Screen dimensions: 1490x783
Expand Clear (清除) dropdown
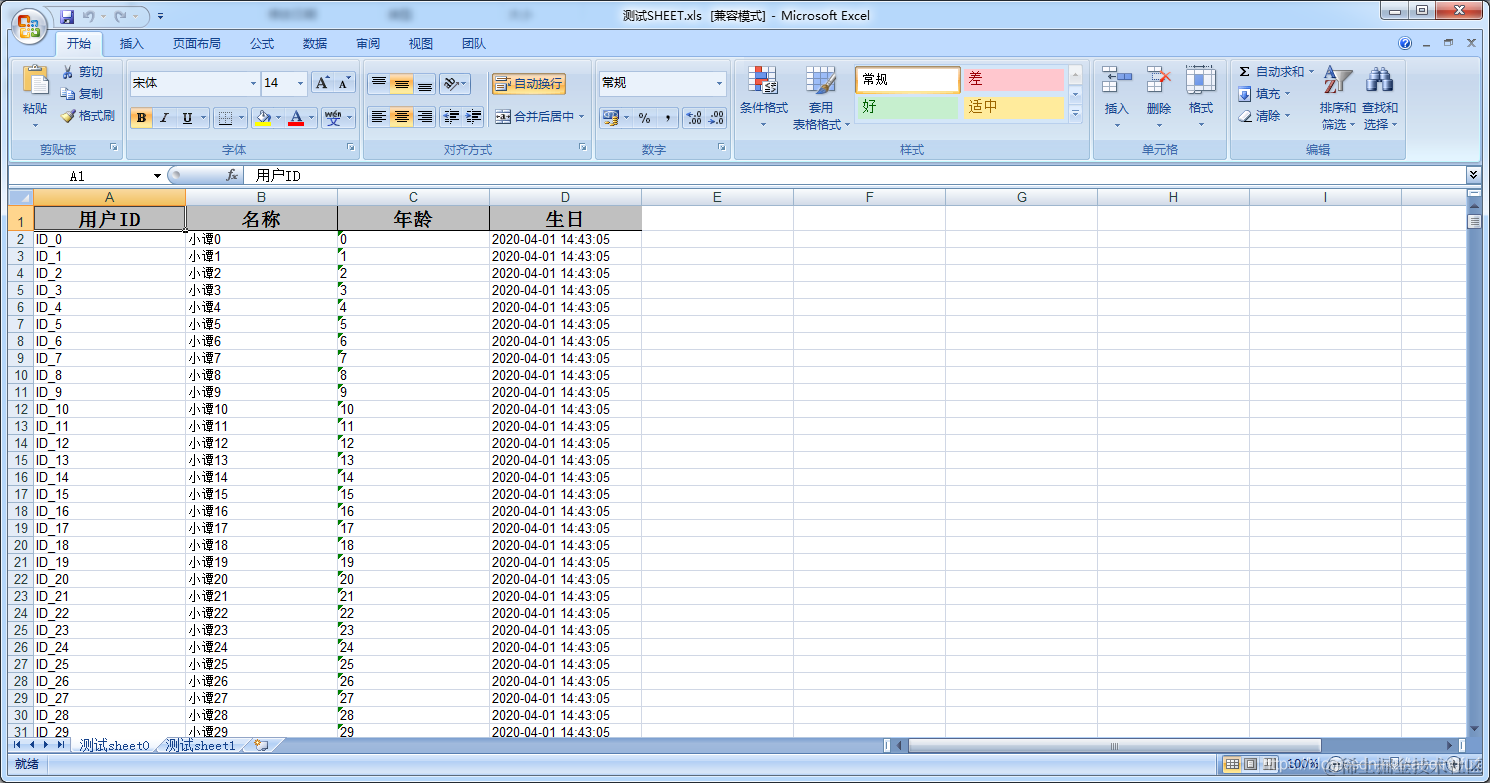(x=1288, y=116)
